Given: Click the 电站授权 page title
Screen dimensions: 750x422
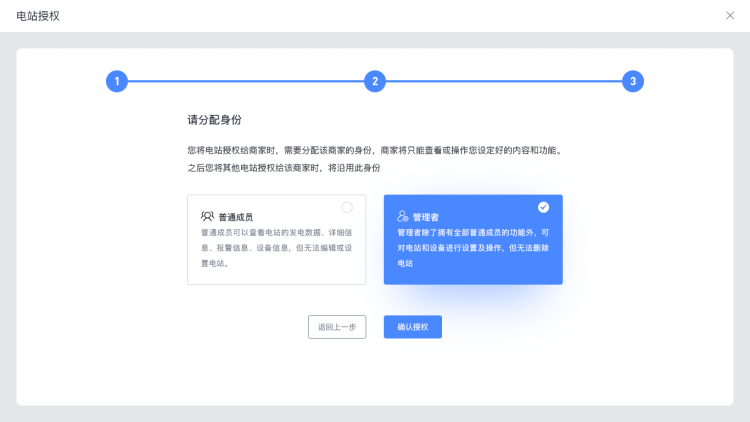Looking at the screenshot, I should pyautogui.click(x=38, y=16).
